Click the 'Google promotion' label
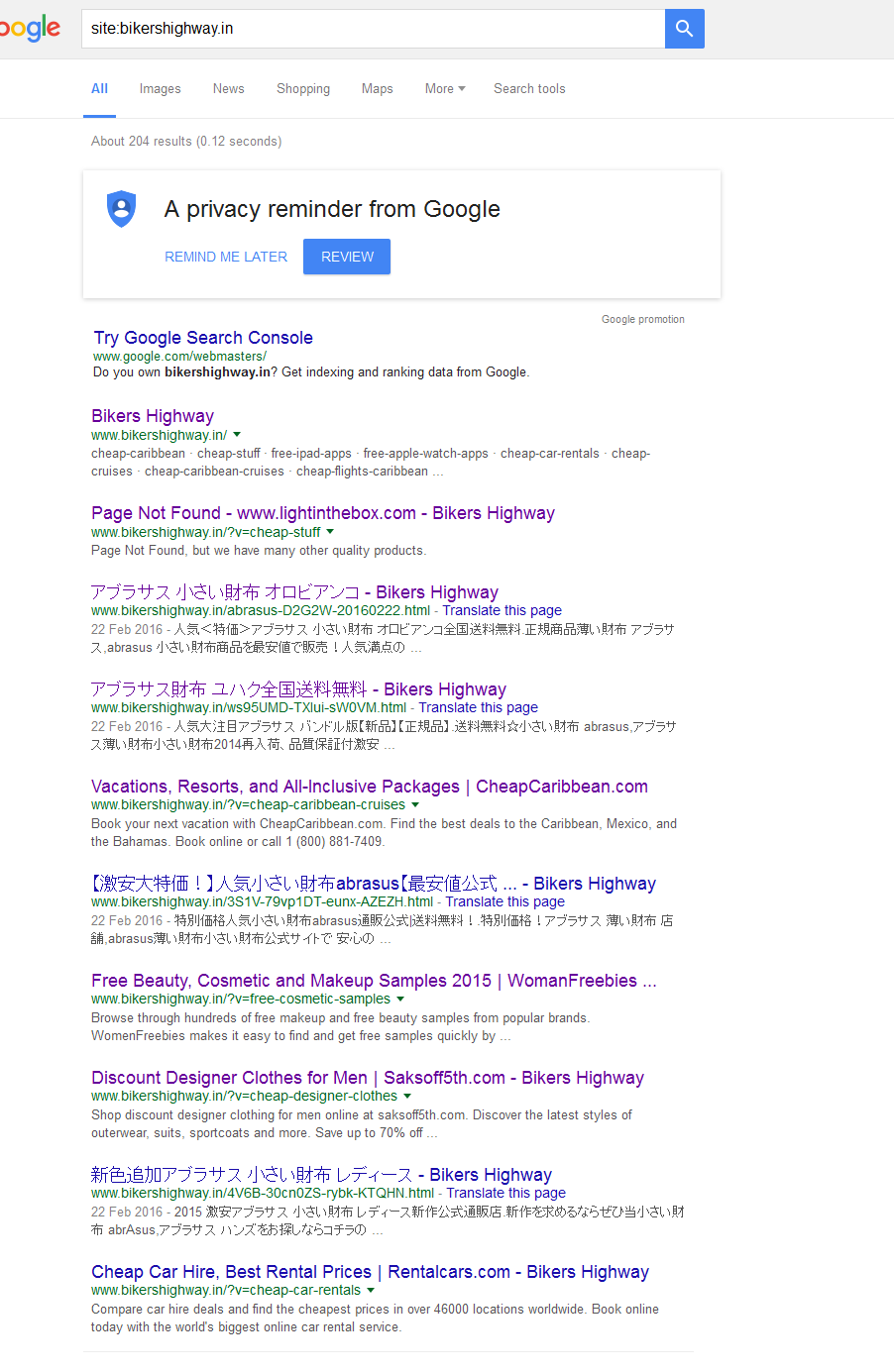This screenshot has width=894, height=1372. tap(643, 319)
